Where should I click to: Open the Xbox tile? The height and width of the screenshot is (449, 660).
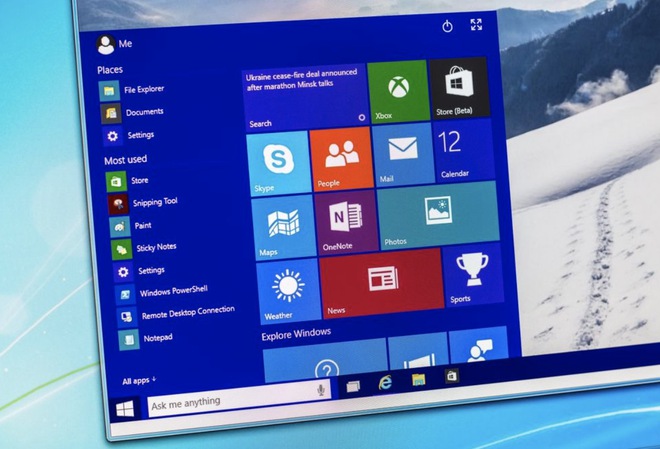398,91
